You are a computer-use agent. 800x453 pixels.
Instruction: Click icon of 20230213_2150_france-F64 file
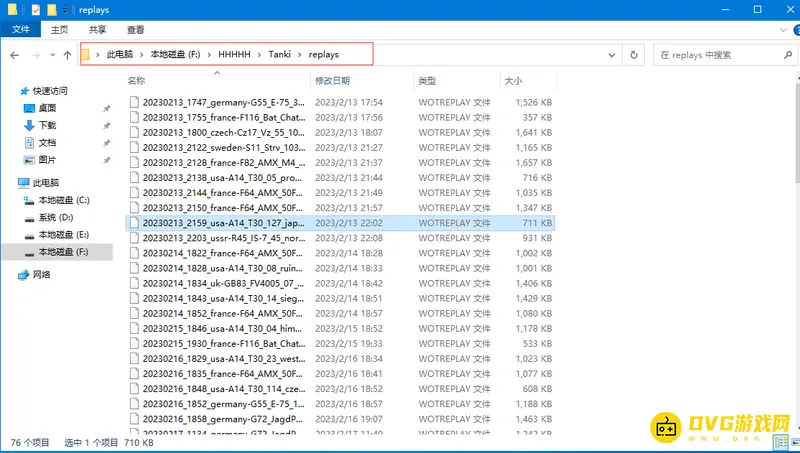134,208
